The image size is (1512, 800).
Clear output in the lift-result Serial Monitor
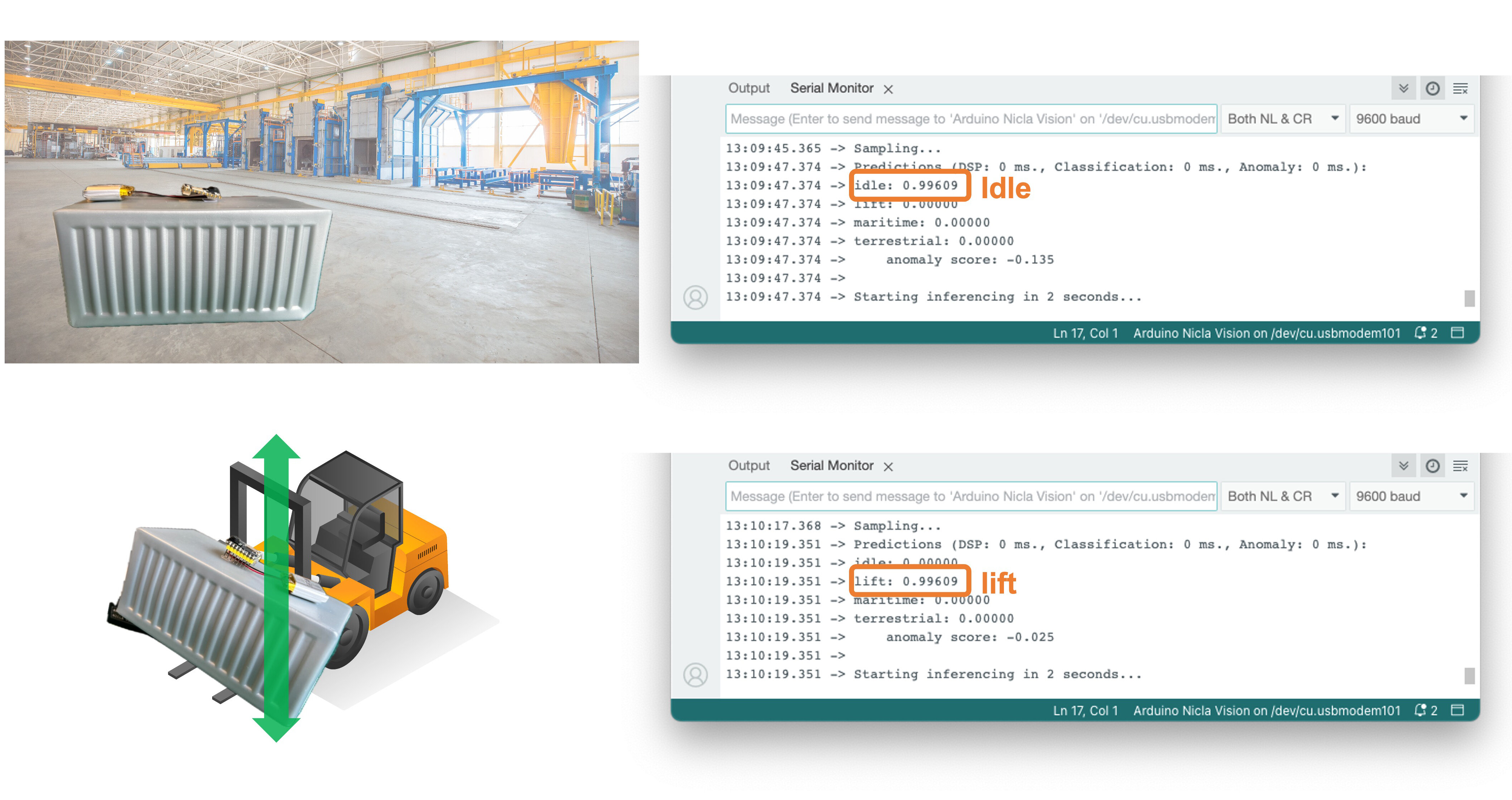click(1460, 466)
